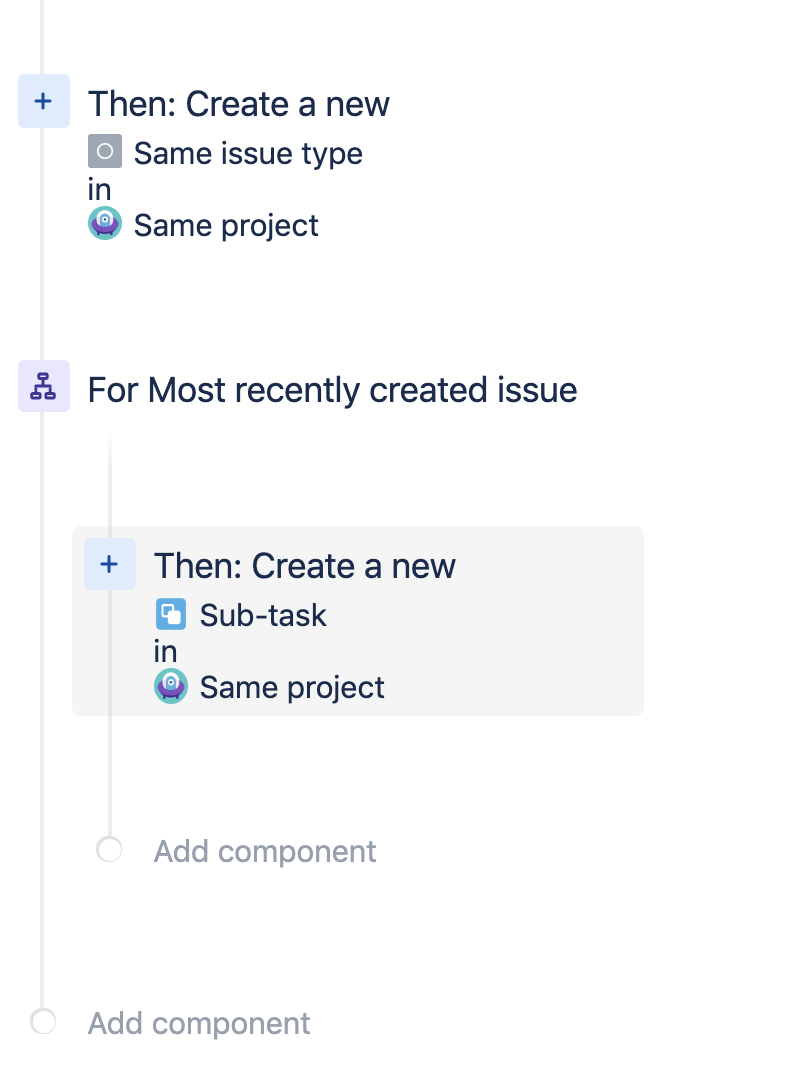Open the Same issue type link

click(x=245, y=152)
